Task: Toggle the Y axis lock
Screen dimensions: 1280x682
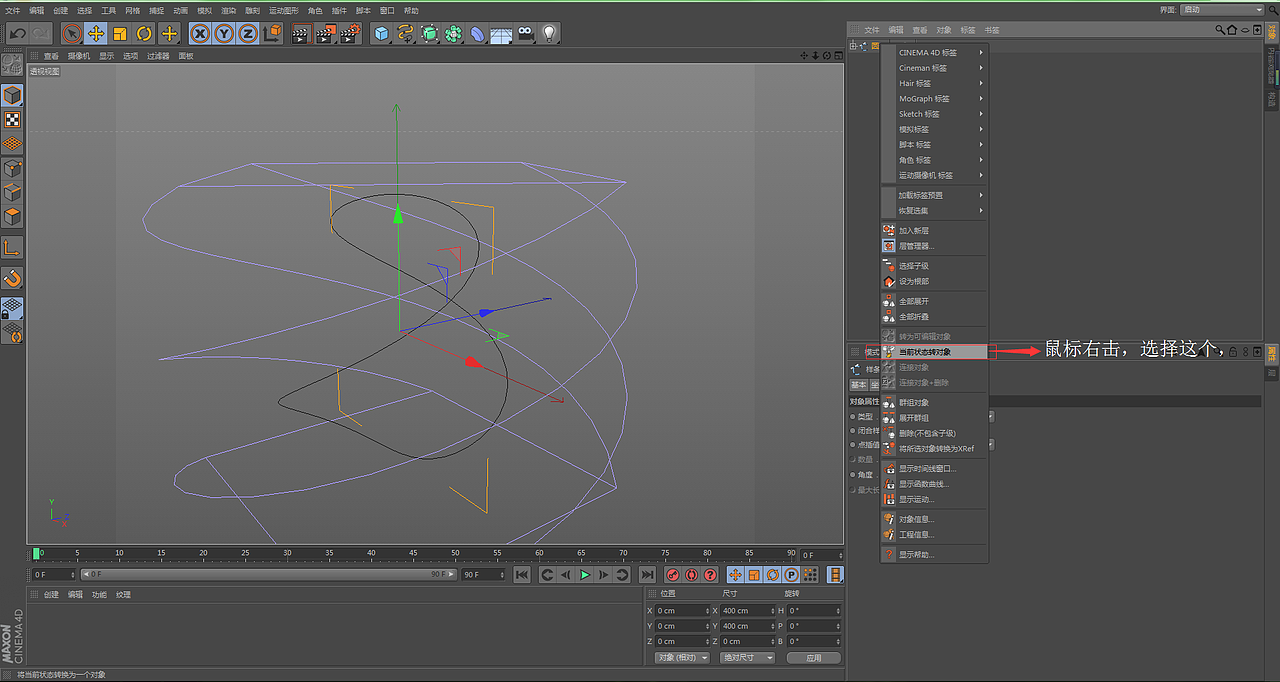Action: tap(224, 33)
